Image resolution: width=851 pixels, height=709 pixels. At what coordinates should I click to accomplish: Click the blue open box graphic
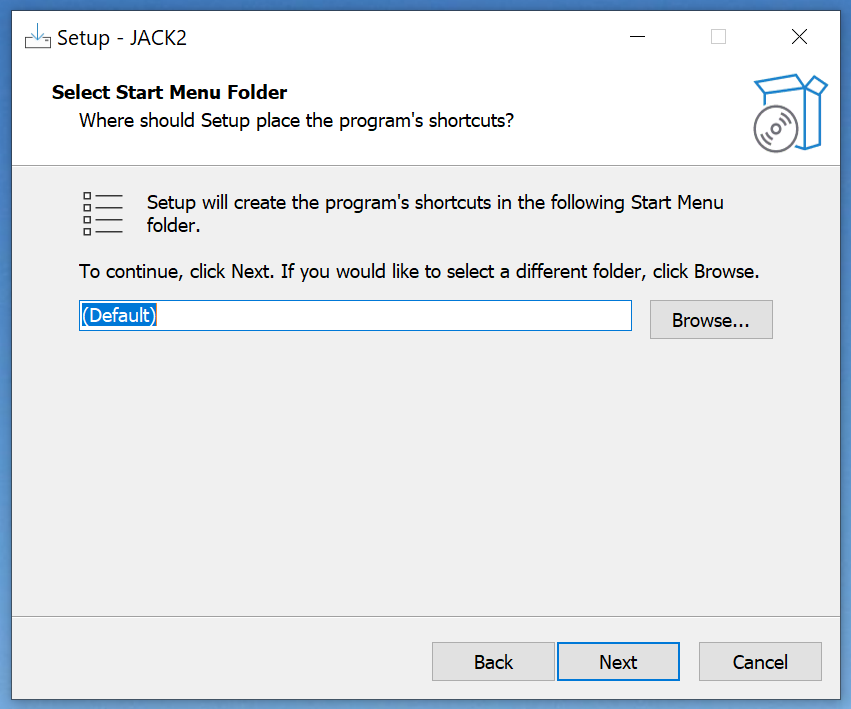[x=800, y=100]
